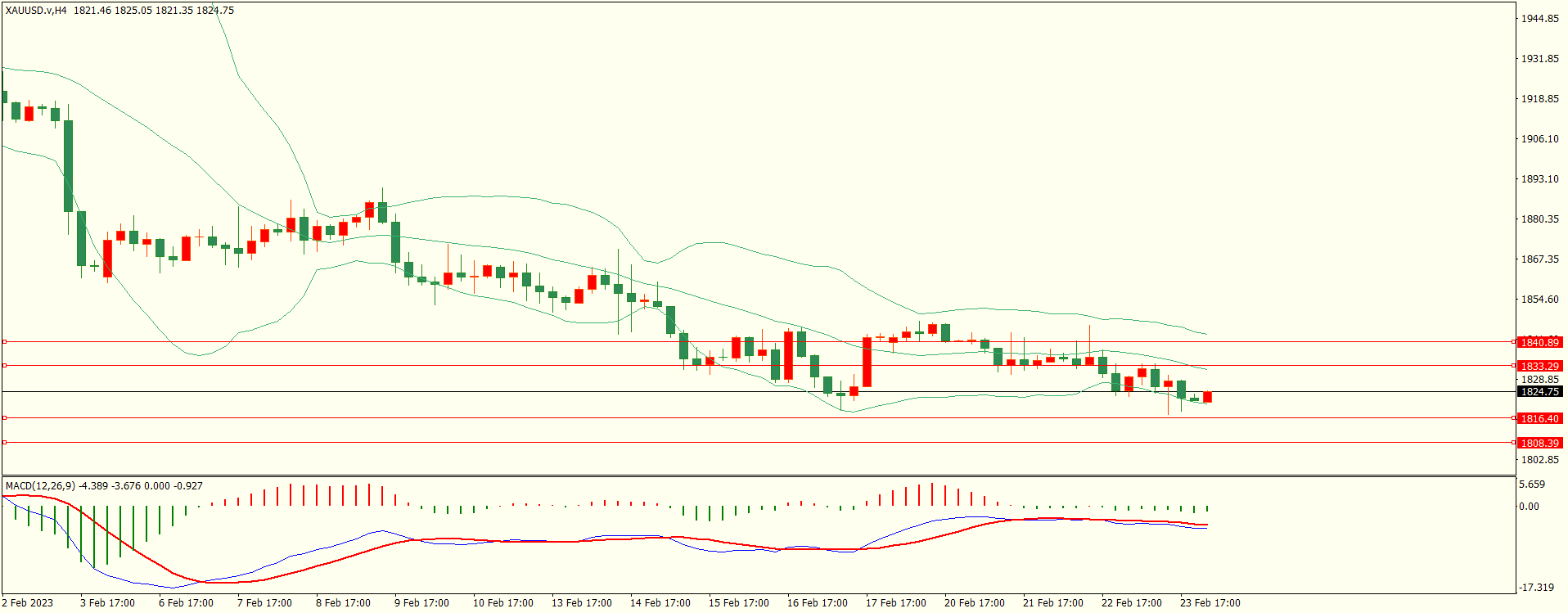Click the 1816.40 support level label

[1539, 418]
